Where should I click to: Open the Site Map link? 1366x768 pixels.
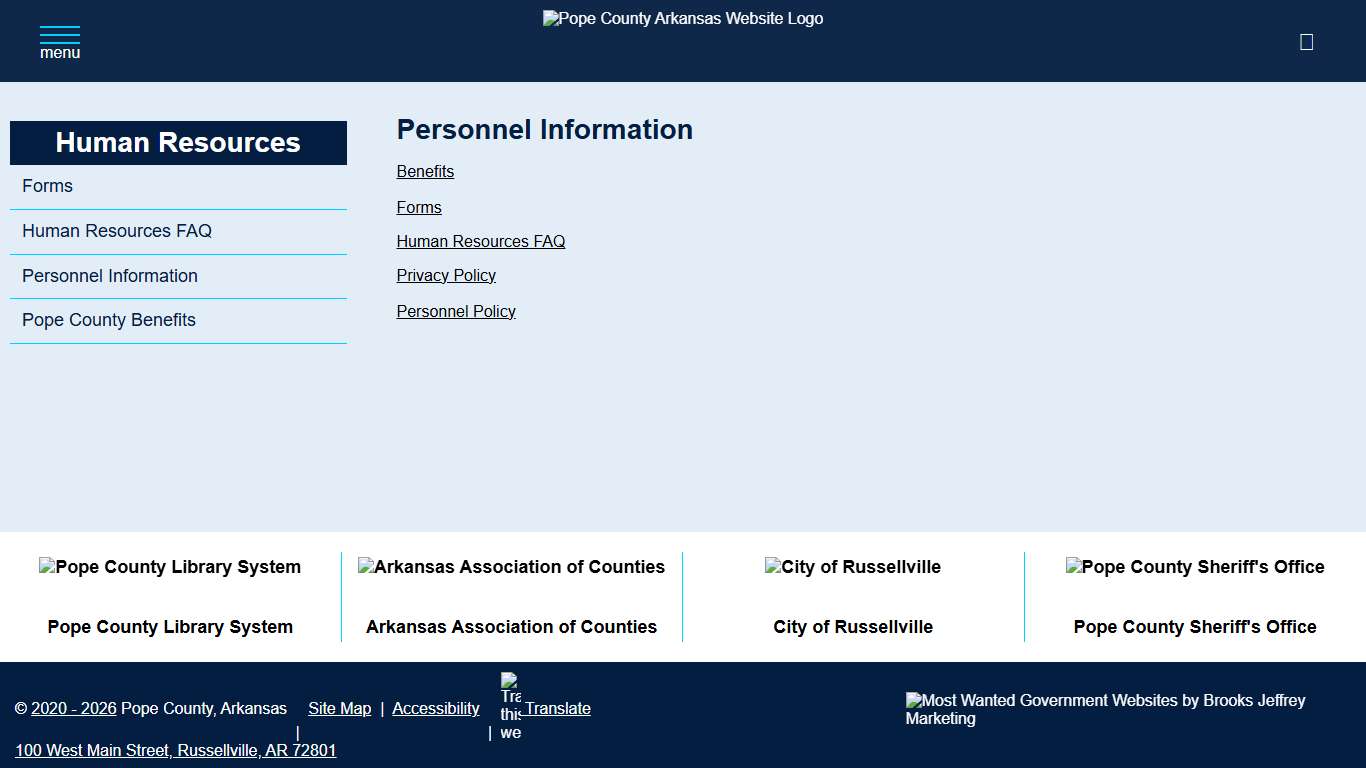[x=339, y=708]
